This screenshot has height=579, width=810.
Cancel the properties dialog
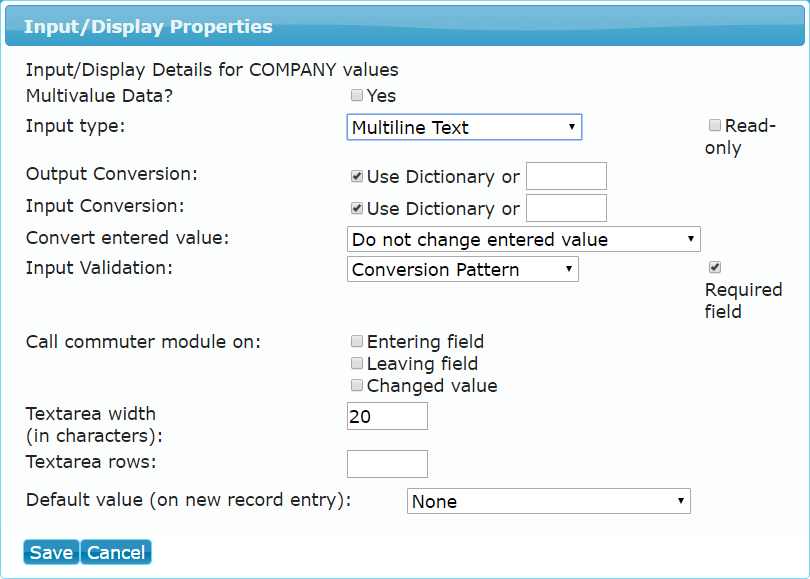point(116,552)
